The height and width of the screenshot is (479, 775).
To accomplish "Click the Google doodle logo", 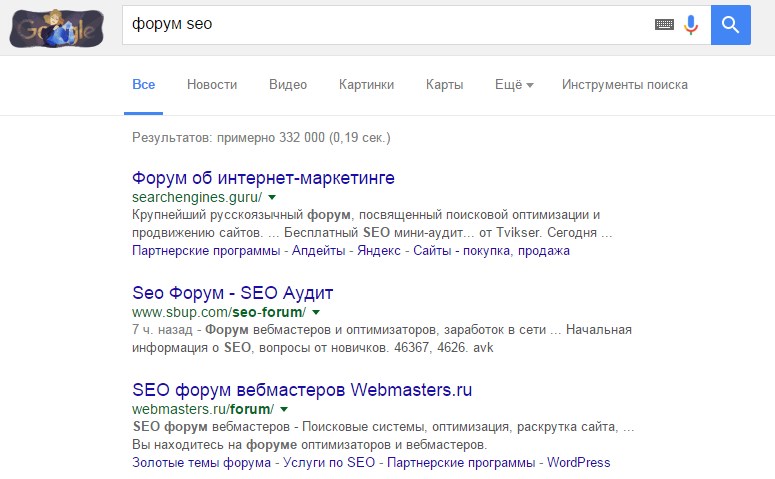I will pyautogui.click(x=57, y=29).
